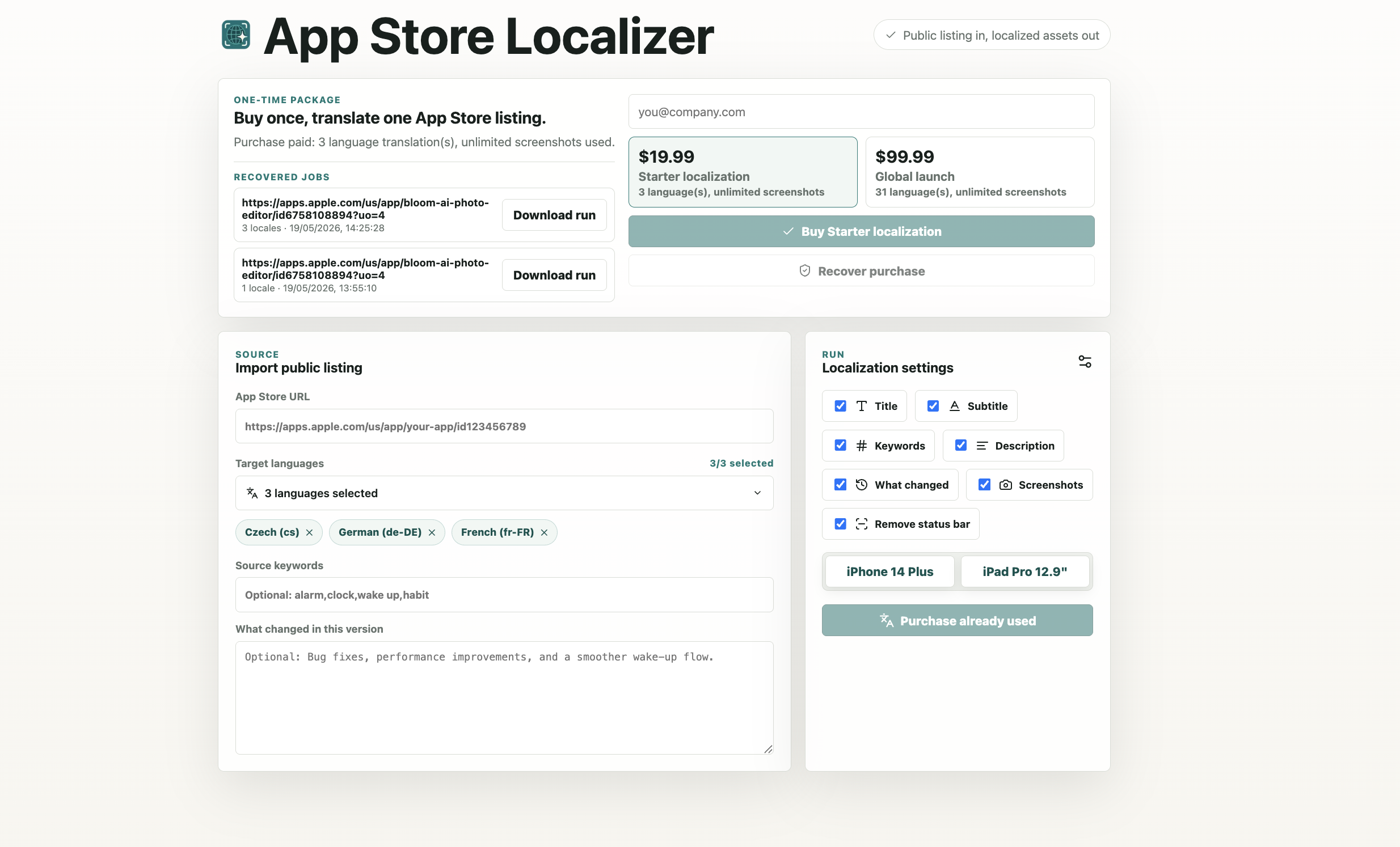Image resolution: width=1400 pixels, height=847 pixels.
Task: Click the Czech (cs) chip label
Action: pyautogui.click(x=272, y=532)
